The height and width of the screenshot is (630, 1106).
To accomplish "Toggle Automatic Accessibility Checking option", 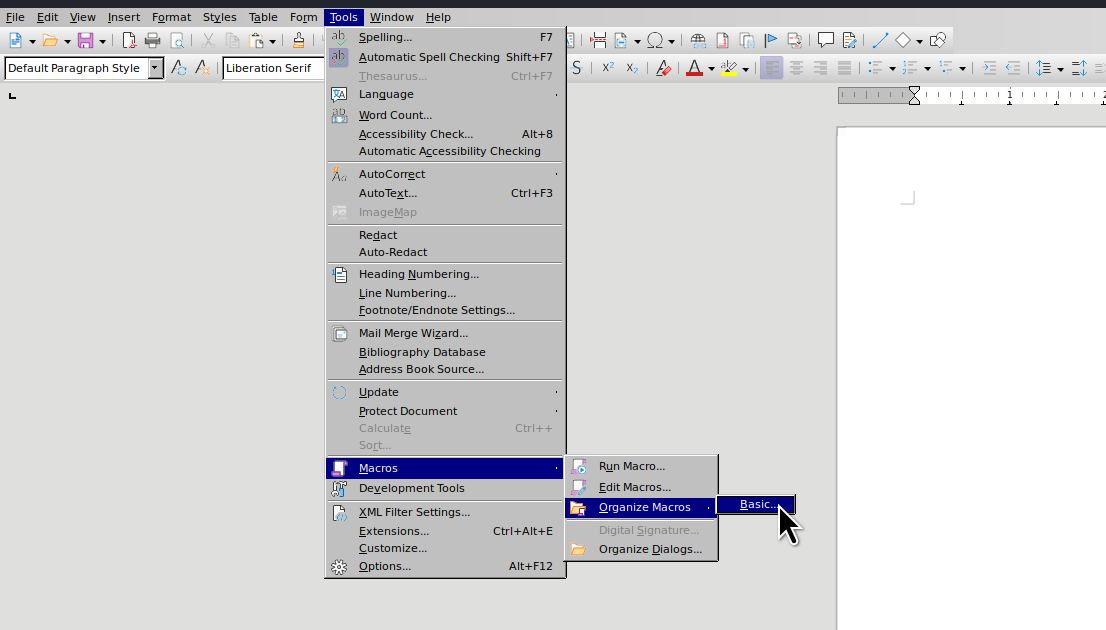I will pos(449,151).
